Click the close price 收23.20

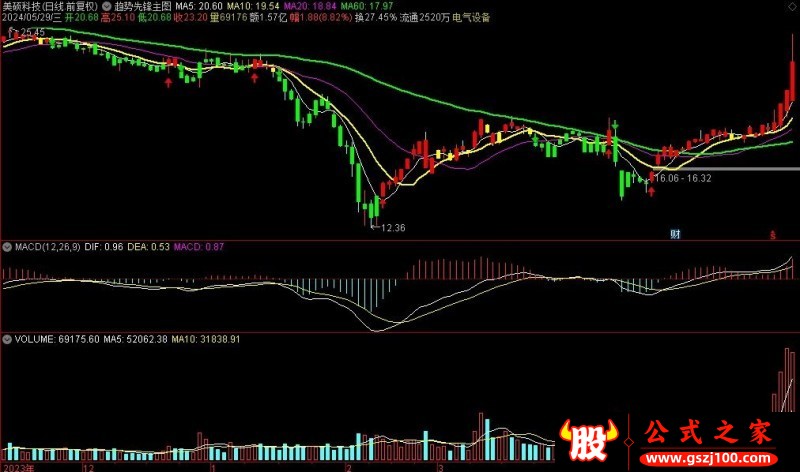pyautogui.click(x=190, y=18)
